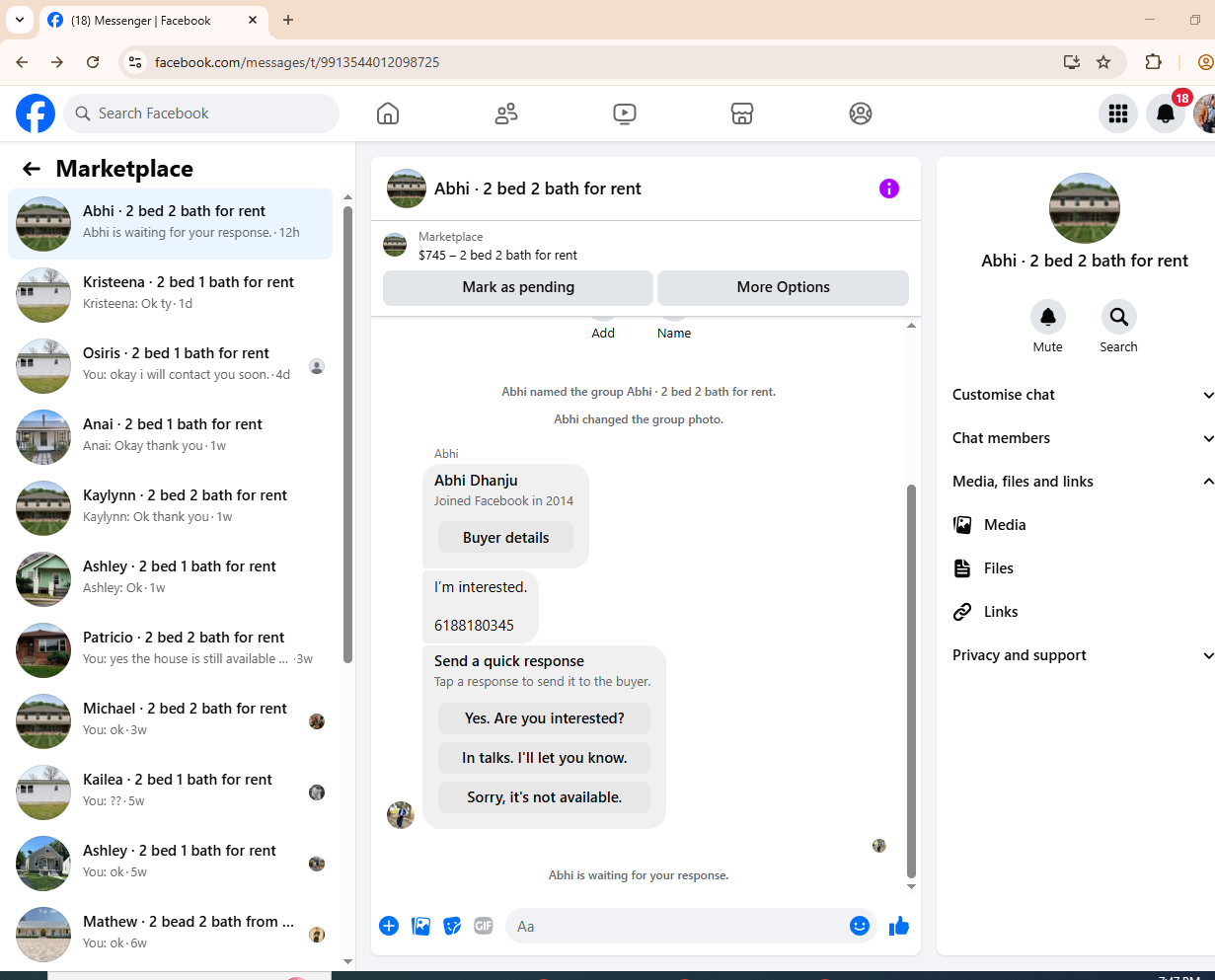Click the browser address bar URL
1215x980 pixels.
(x=297, y=62)
